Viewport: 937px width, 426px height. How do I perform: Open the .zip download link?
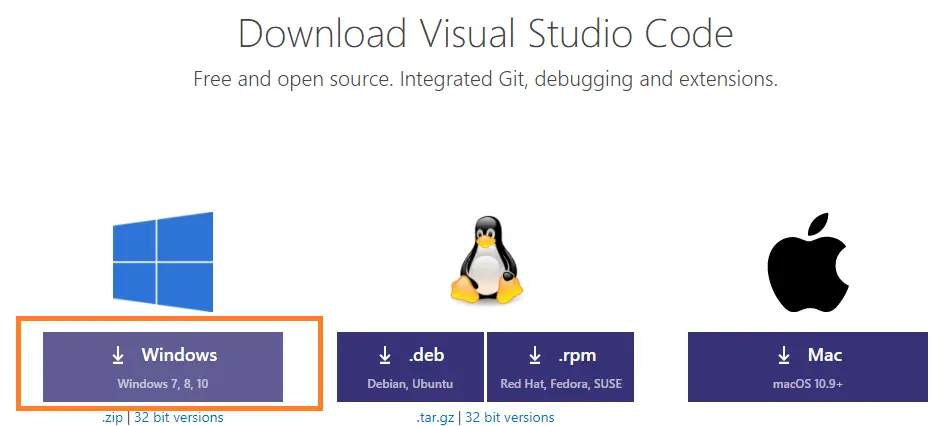point(112,417)
